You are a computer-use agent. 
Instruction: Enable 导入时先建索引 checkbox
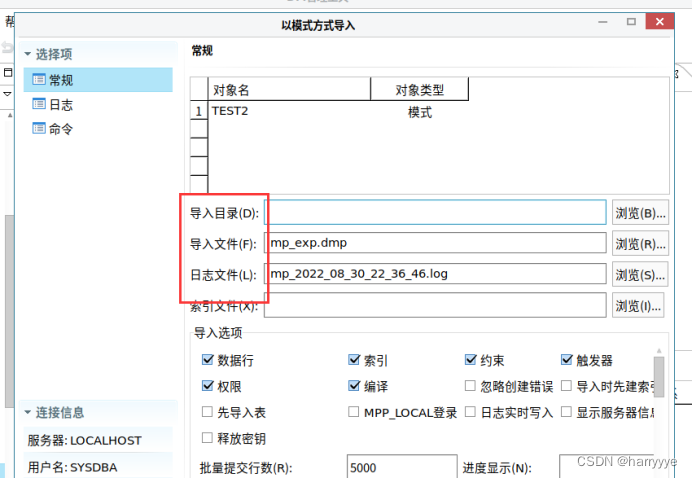[x=567, y=386]
